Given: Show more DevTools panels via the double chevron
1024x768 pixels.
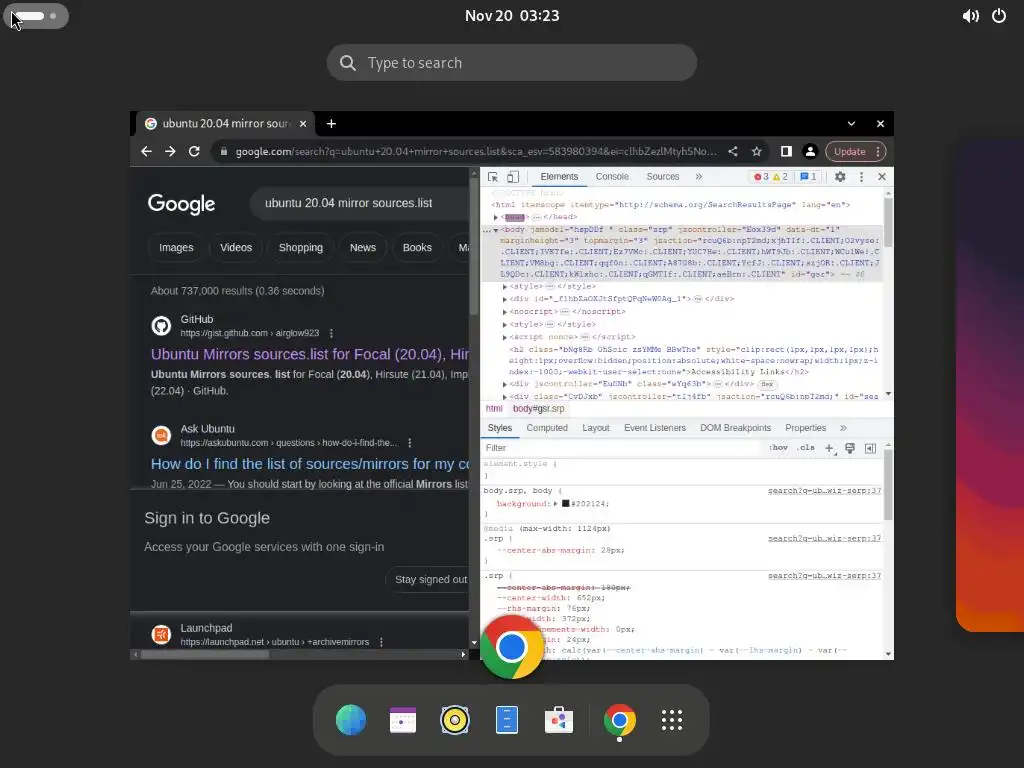Looking at the screenshot, I should click(x=699, y=177).
